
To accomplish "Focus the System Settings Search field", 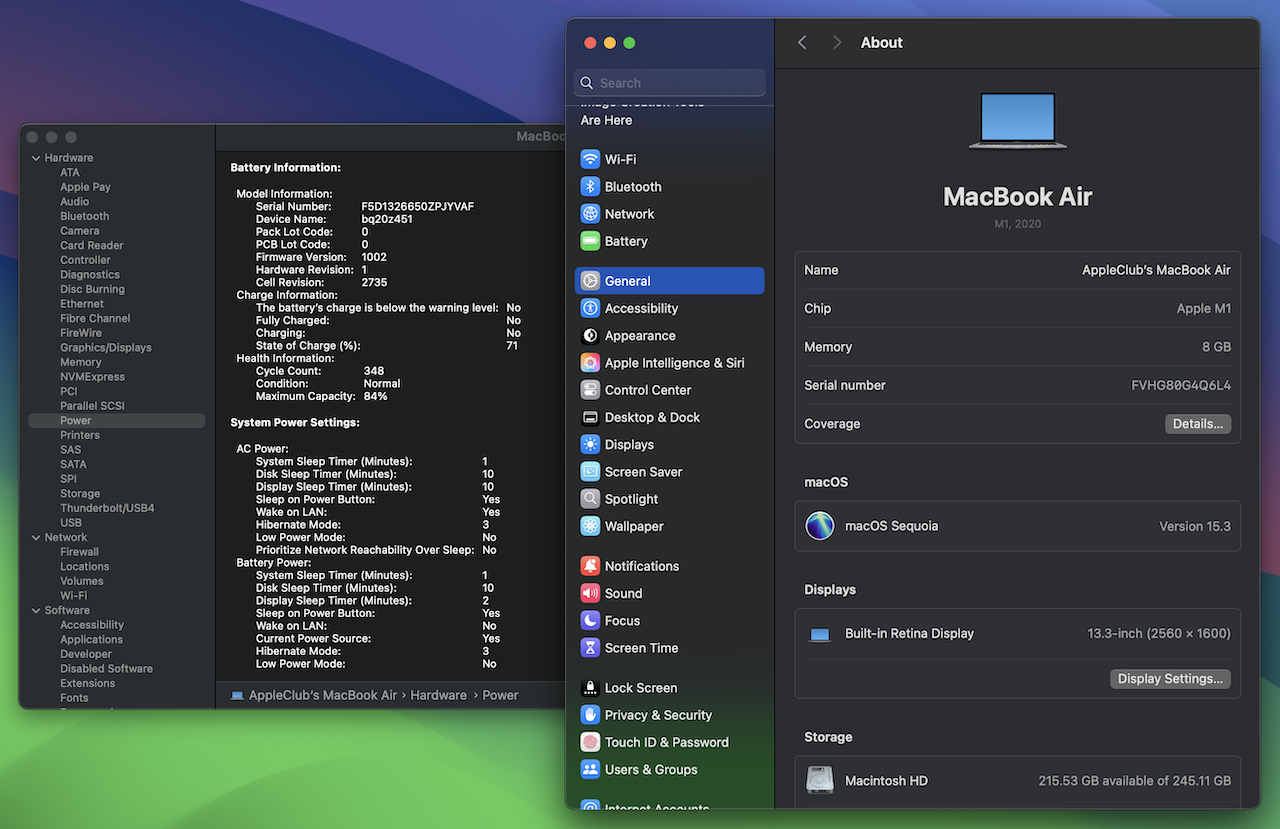I will pos(670,83).
